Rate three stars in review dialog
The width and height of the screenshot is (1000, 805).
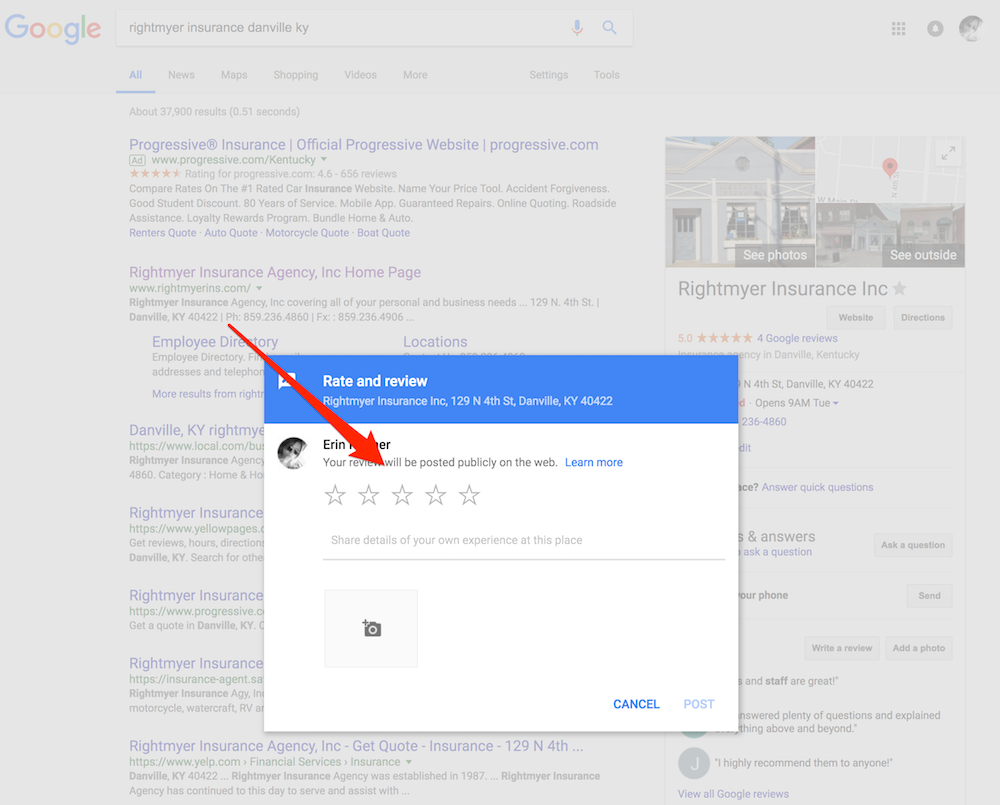(x=402, y=495)
